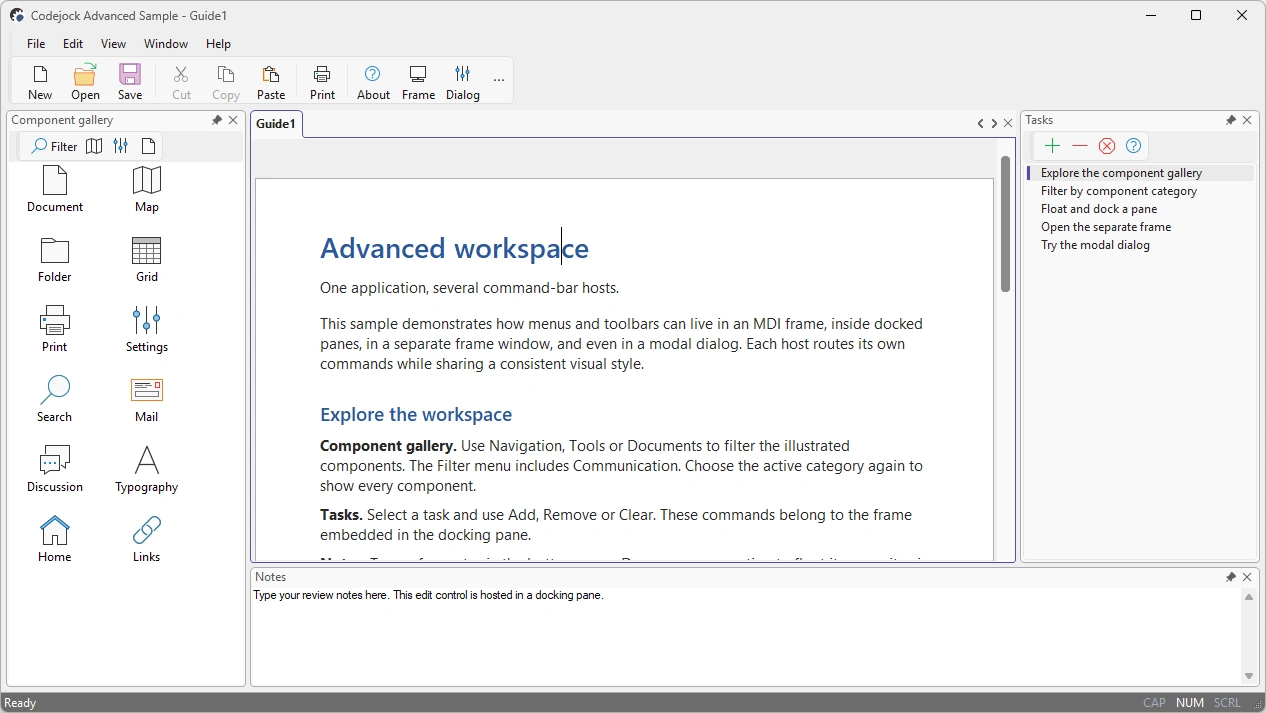Open the Filter dropdown in Component gallery
This screenshot has width=1266, height=713.
54,146
